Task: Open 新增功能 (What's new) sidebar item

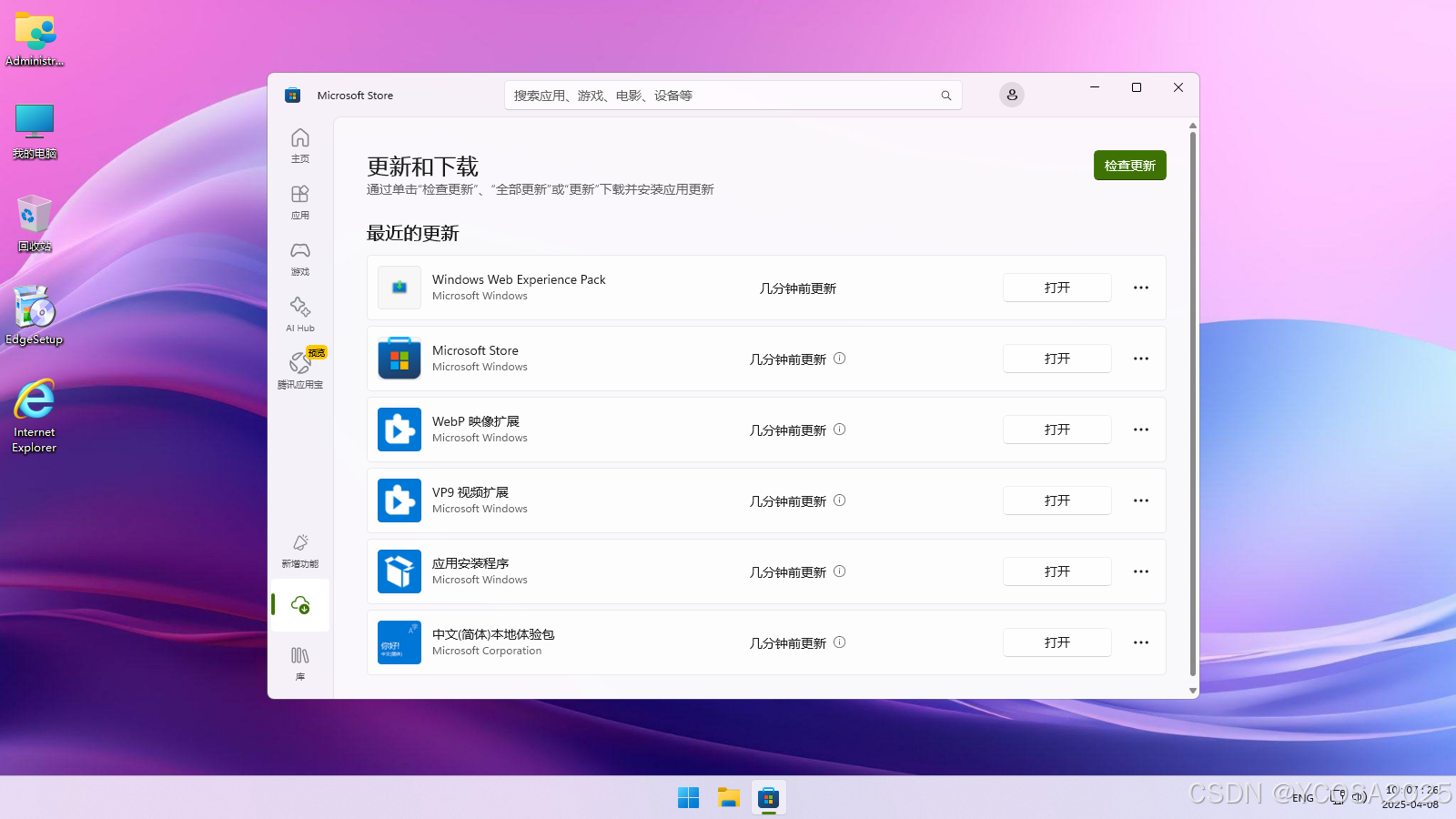Action: click(300, 551)
